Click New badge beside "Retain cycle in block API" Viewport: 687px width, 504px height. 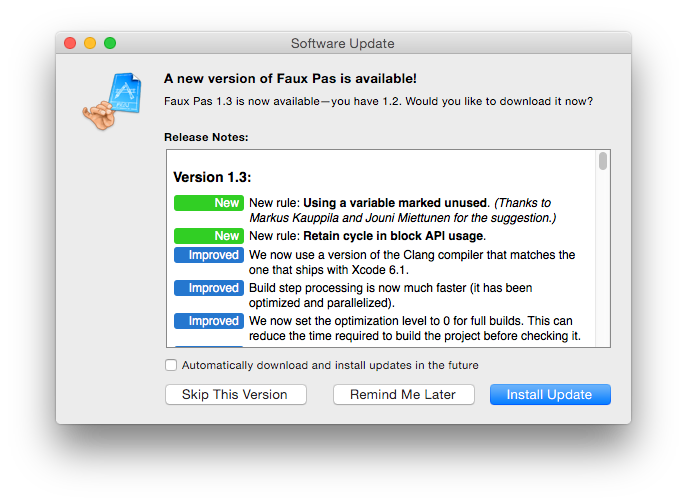coord(209,236)
